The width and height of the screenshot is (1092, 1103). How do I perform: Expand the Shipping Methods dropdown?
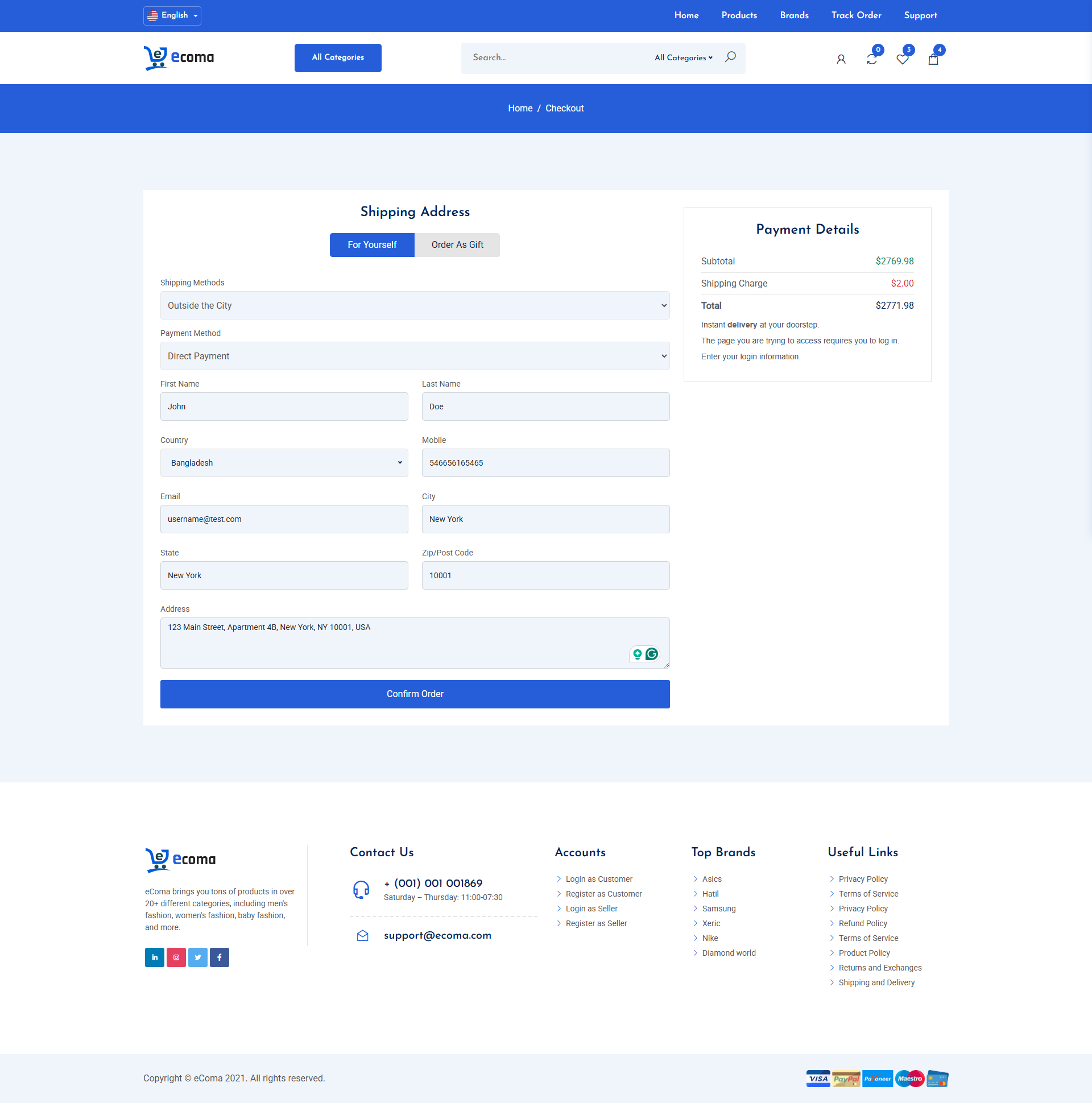point(415,305)
